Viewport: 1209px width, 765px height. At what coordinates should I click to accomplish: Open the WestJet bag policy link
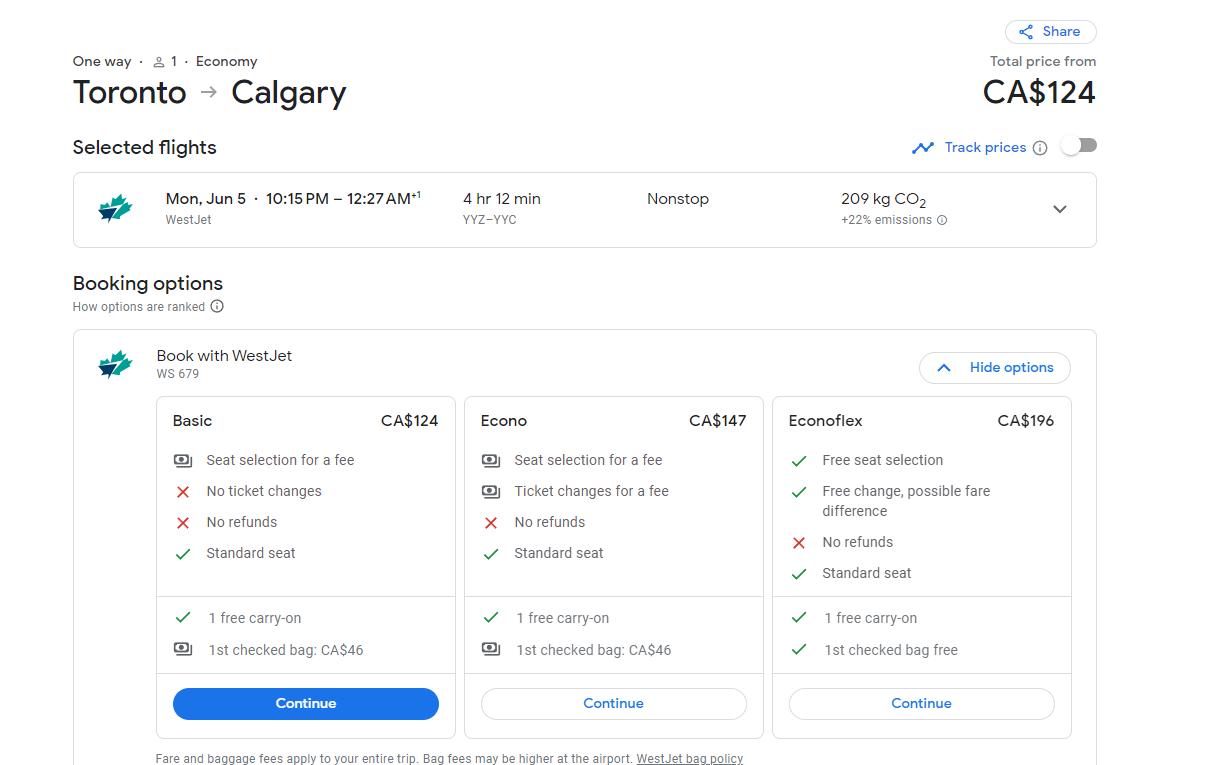pyautogui.click(x=689, y=759)
